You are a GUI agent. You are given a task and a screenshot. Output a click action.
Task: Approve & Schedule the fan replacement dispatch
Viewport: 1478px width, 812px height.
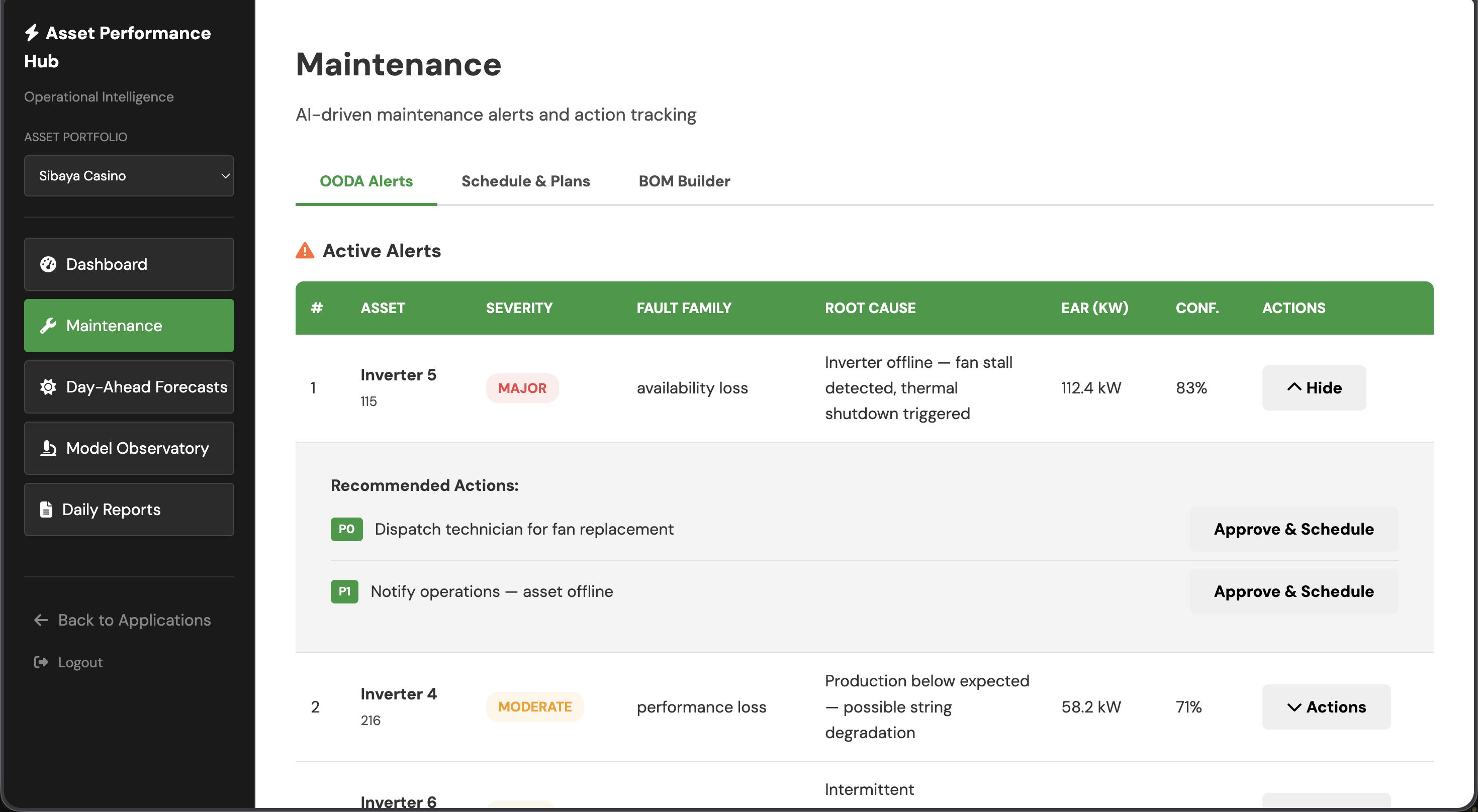point(1294,529)
